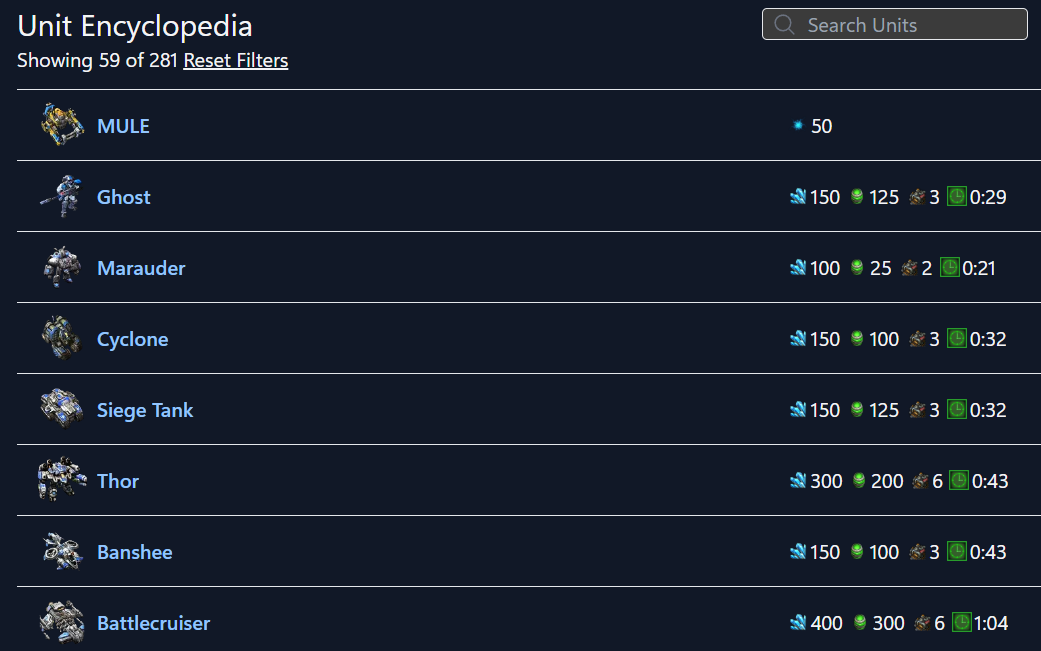Click Reset Filters link
The height and width of the screenshot is (651, 1041).
pyautogui.click(x=236, y=61)
